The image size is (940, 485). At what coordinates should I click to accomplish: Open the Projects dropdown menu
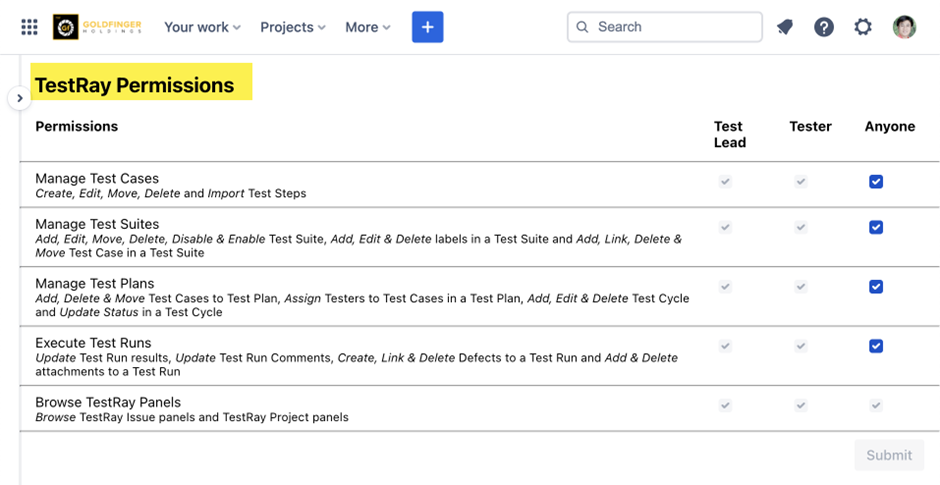tap(293, 27)
